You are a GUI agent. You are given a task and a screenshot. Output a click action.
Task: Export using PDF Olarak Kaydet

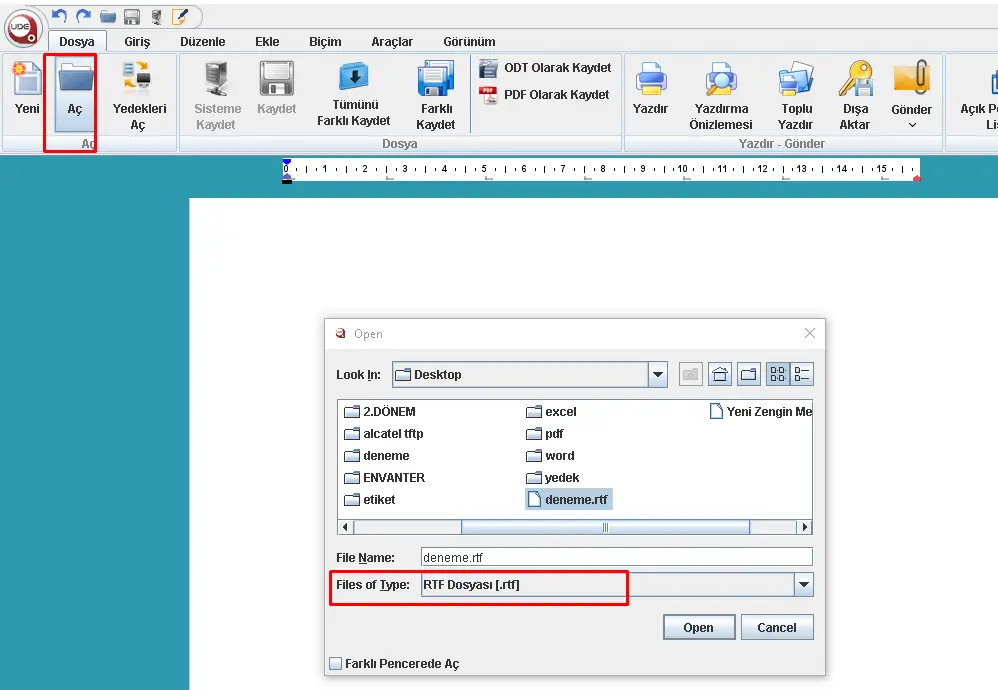pyautogui.click(x=545, y=95)
